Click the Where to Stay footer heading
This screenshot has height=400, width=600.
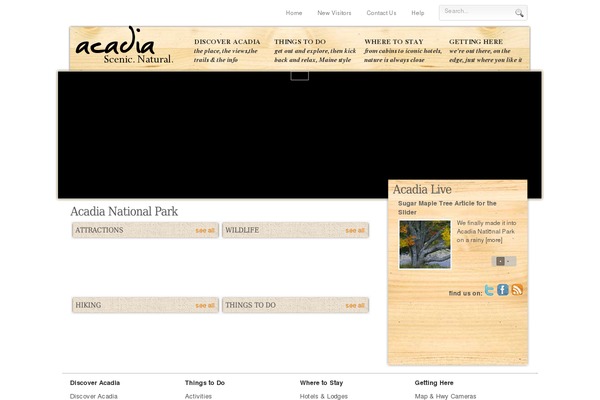point(321,383)
